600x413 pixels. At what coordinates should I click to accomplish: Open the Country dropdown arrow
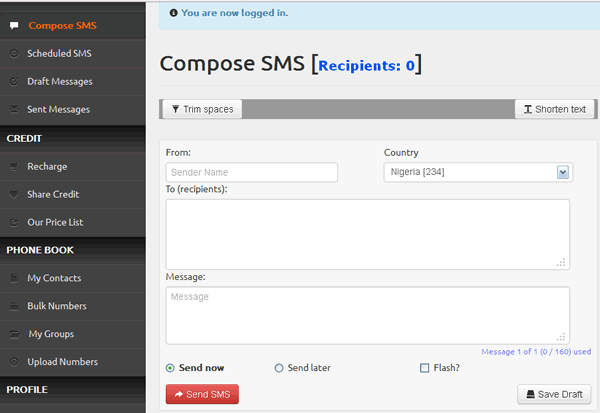pyautogui.click(x=562, y=172)
